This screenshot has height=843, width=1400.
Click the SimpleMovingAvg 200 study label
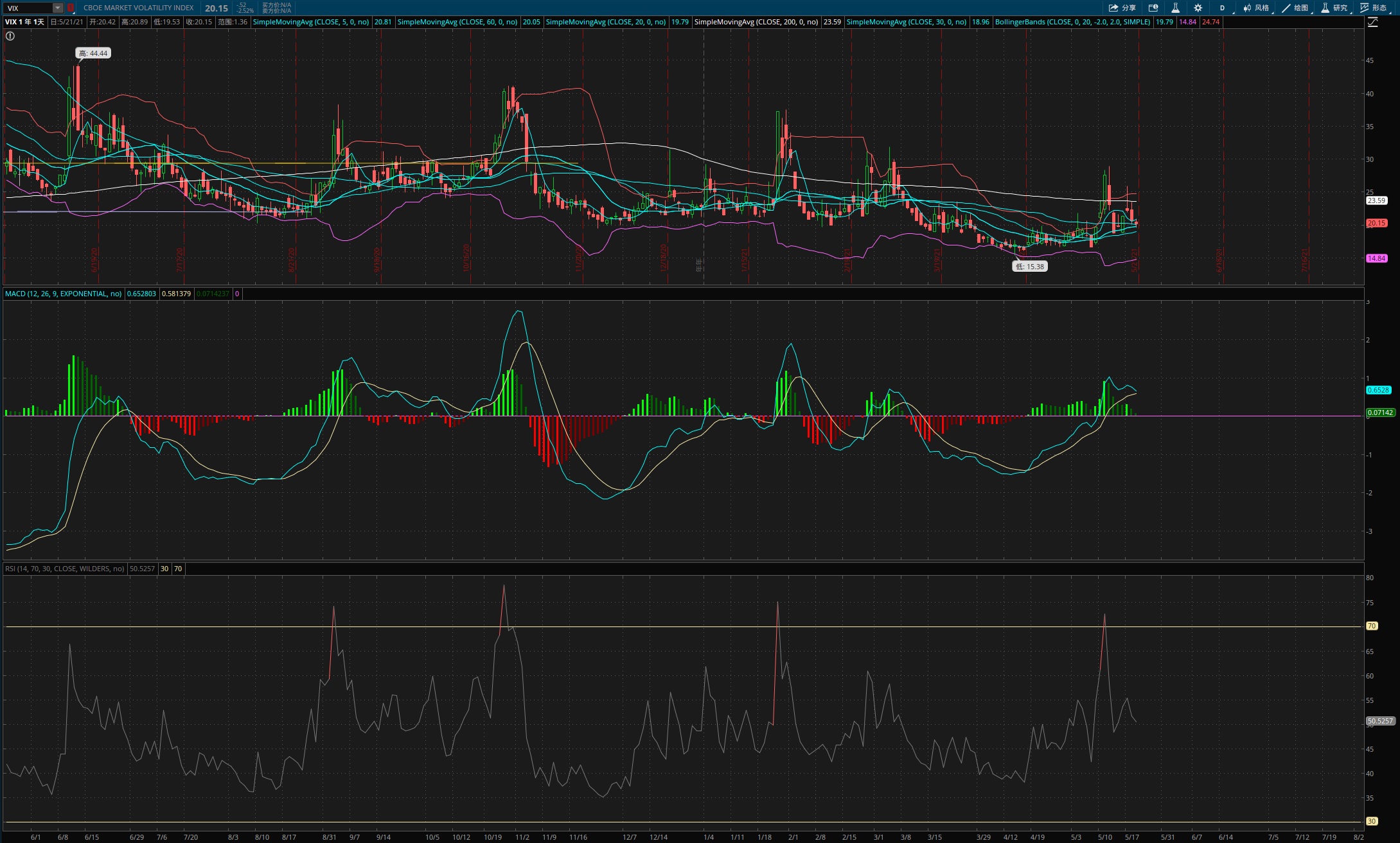pos(756,22)
